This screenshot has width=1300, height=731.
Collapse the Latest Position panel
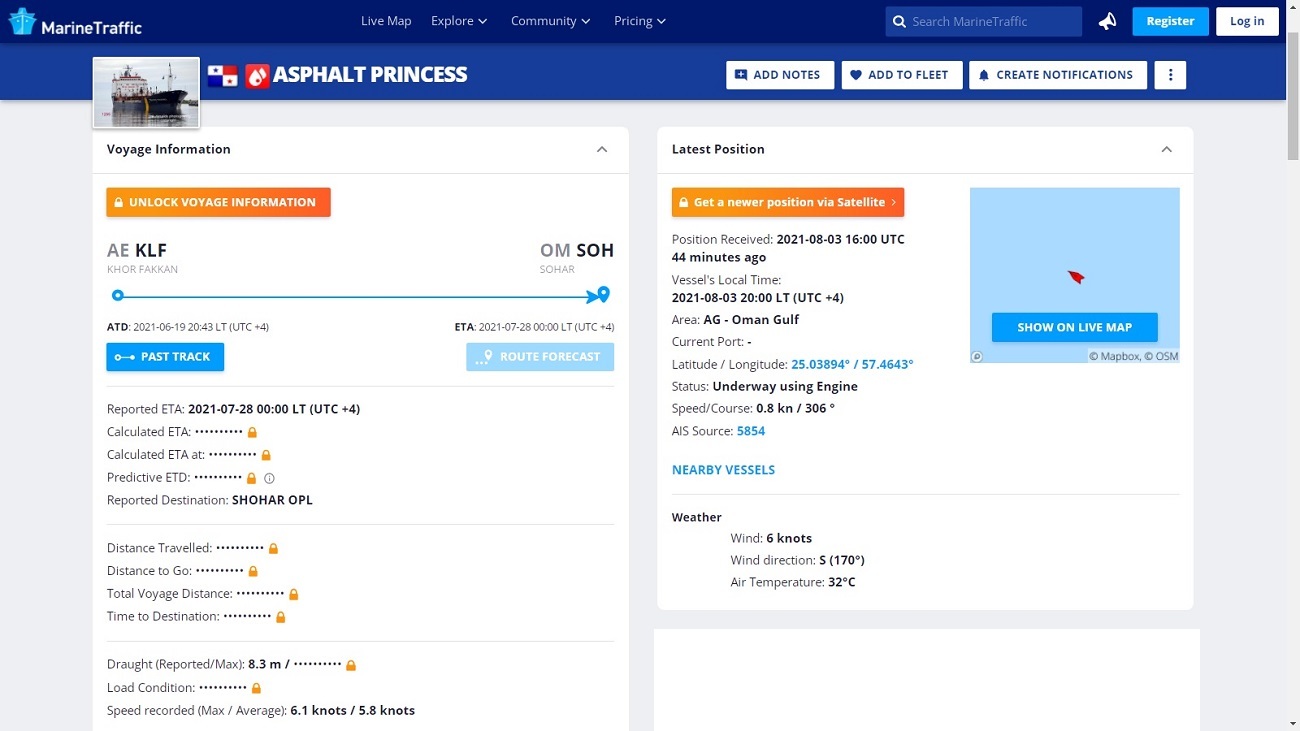point(1166,149)
